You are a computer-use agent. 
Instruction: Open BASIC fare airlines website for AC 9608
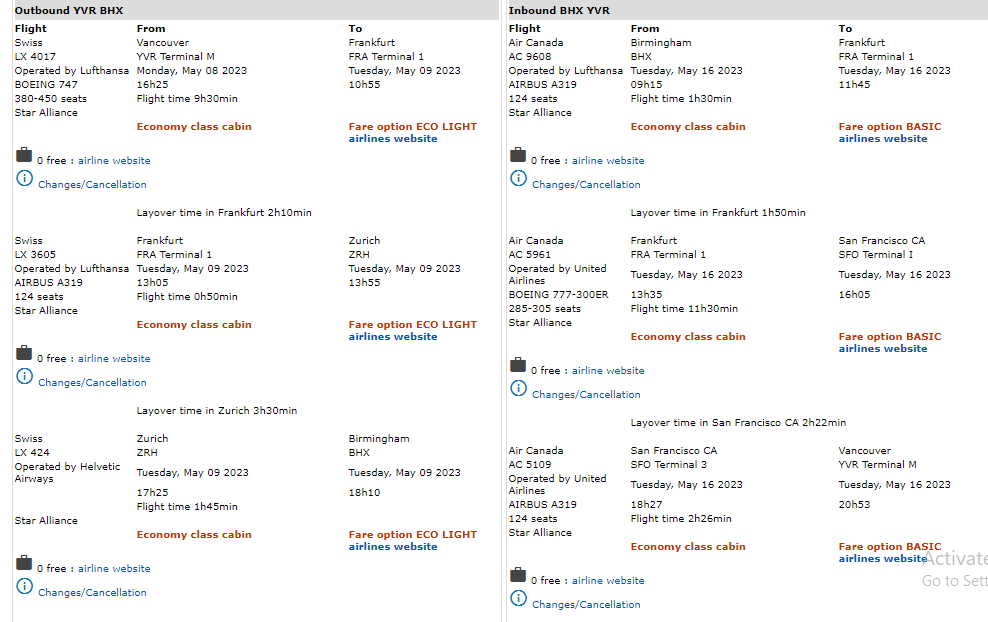(x=883, y=139)
